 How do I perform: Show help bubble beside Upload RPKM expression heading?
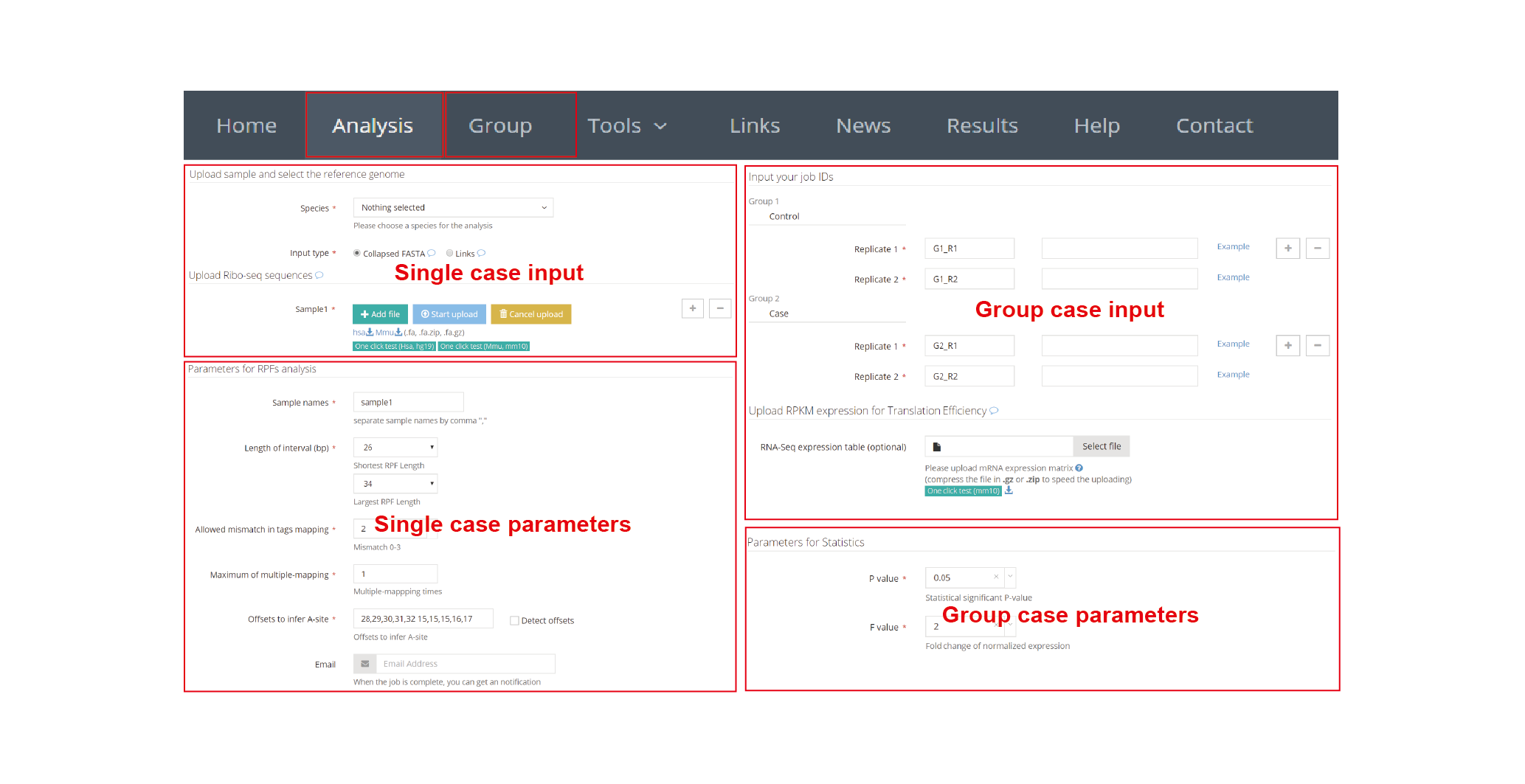tap(994, 411)
